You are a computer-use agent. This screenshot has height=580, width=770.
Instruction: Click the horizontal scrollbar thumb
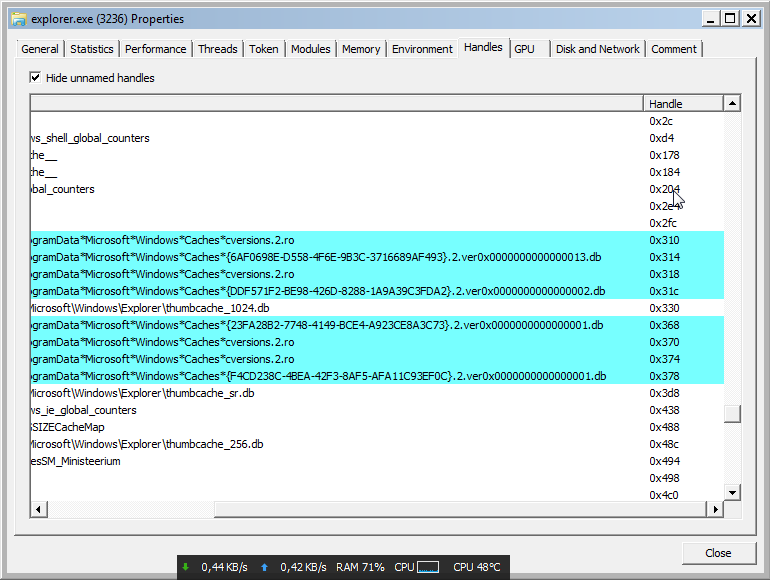click(460, 509)
